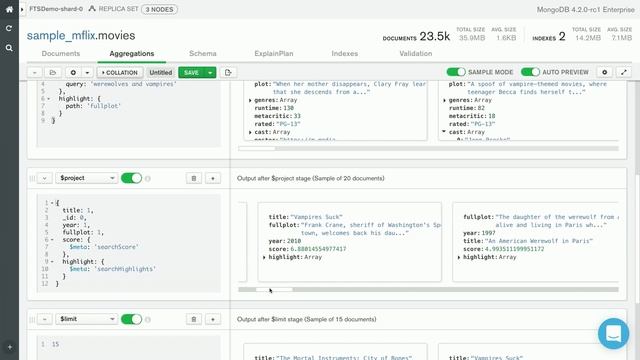Open the Validation tab
This screenshot has width=640, height=360.
[x=416, y=53]
